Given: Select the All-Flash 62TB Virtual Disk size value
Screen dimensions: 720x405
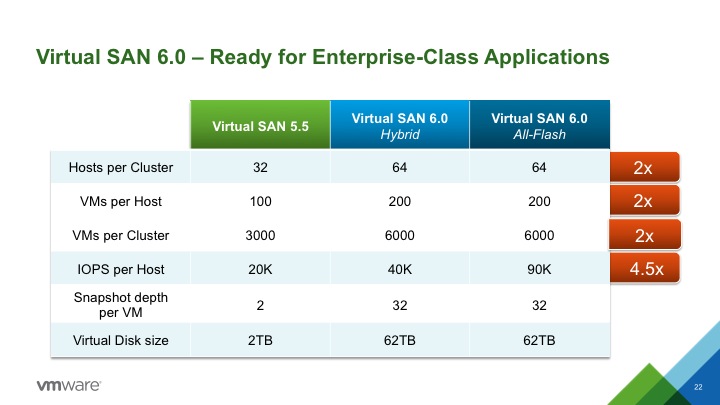Looking at the screenshot, I should tap(539, 341).
